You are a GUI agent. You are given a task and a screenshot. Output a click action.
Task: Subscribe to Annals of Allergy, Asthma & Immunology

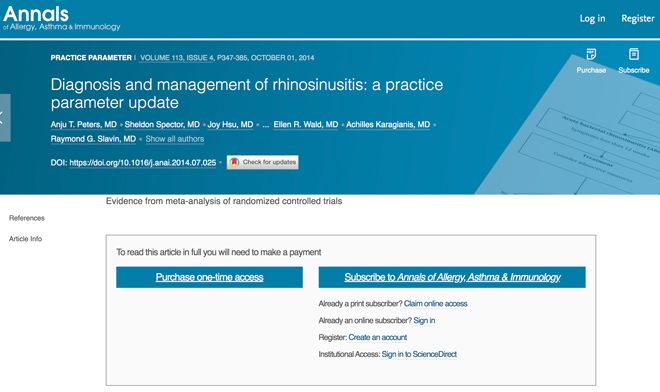(x=452, y=277)
